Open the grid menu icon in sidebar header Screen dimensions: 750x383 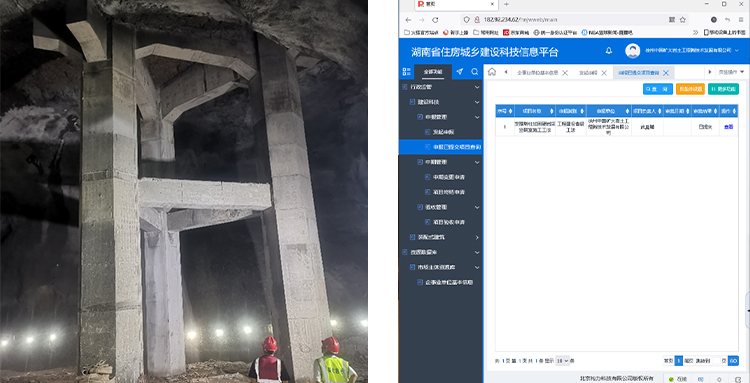tap(407, 72)
